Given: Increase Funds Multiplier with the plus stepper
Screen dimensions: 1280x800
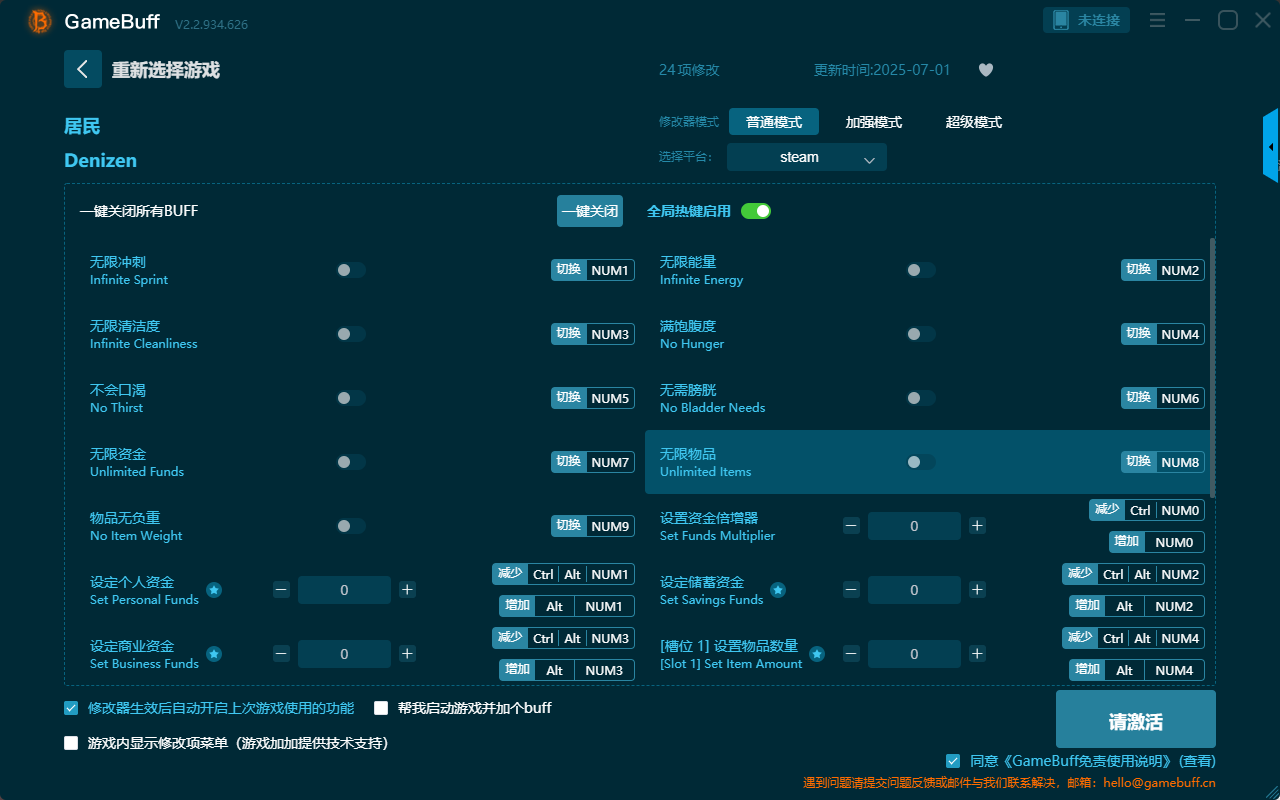Looking at the screenshot, I should point(977,525).
